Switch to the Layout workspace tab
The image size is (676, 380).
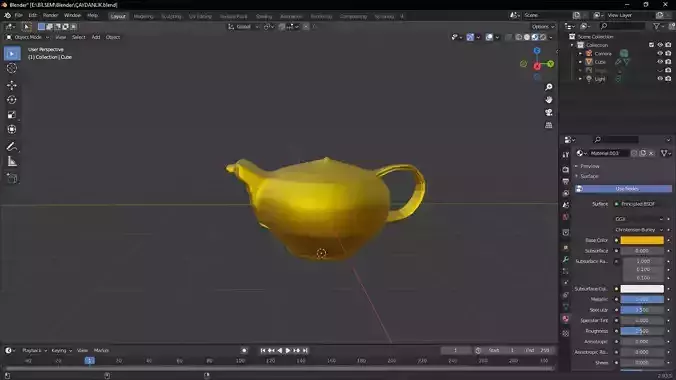[x=118, y=16]
